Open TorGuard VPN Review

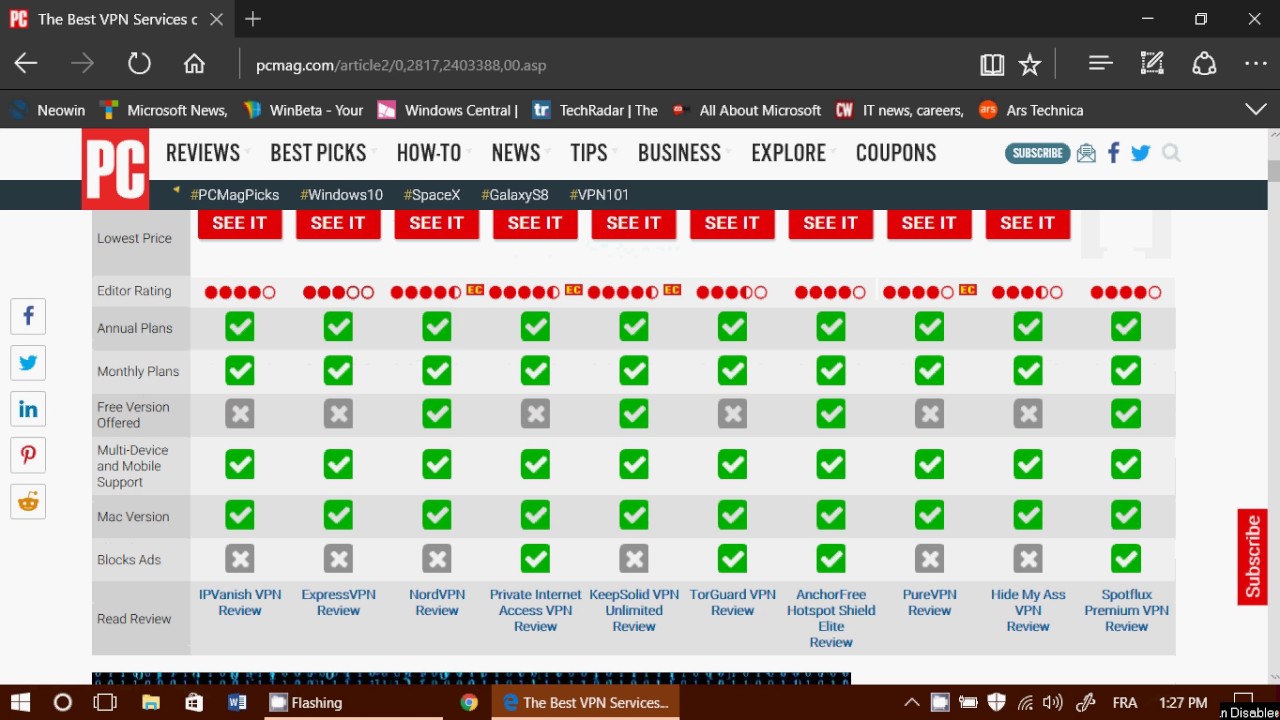[x=732, y=602]
